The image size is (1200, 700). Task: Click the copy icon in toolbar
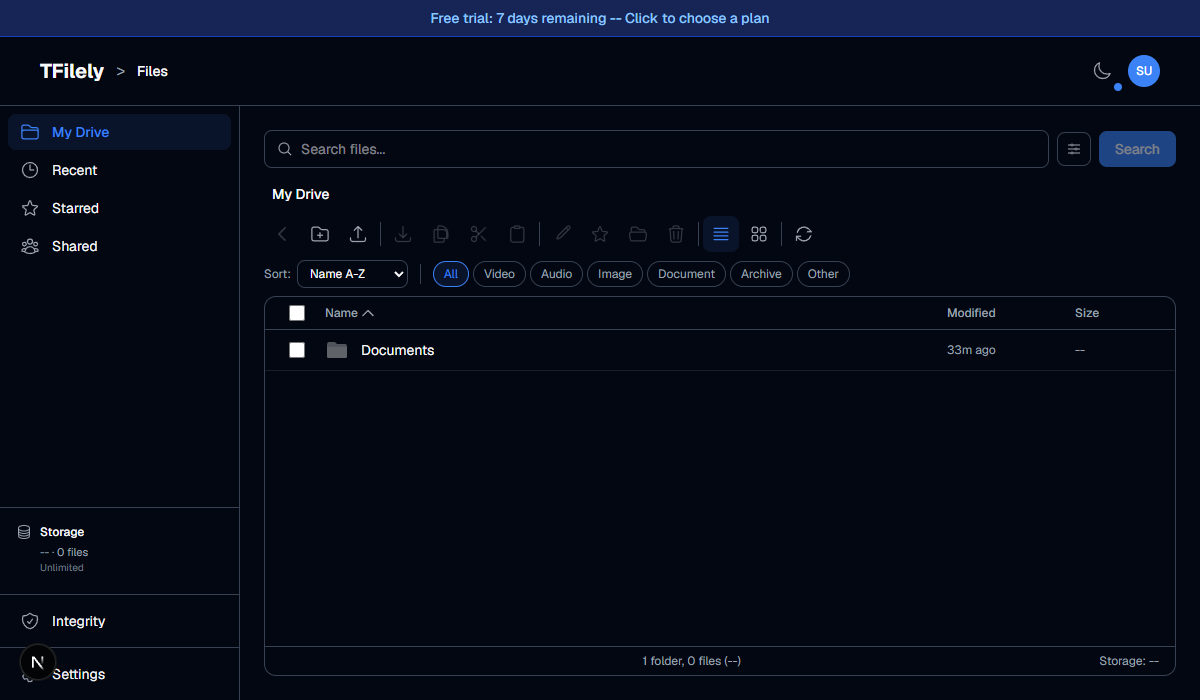pyautogui.click(x=441, y=234)
